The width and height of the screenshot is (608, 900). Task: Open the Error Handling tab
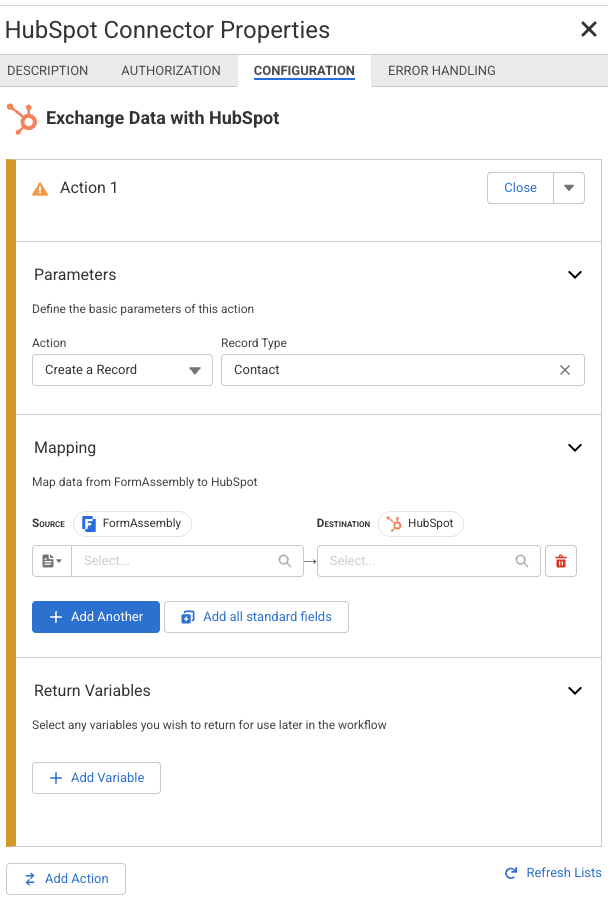pyautogui.click(x=441, y=71)
